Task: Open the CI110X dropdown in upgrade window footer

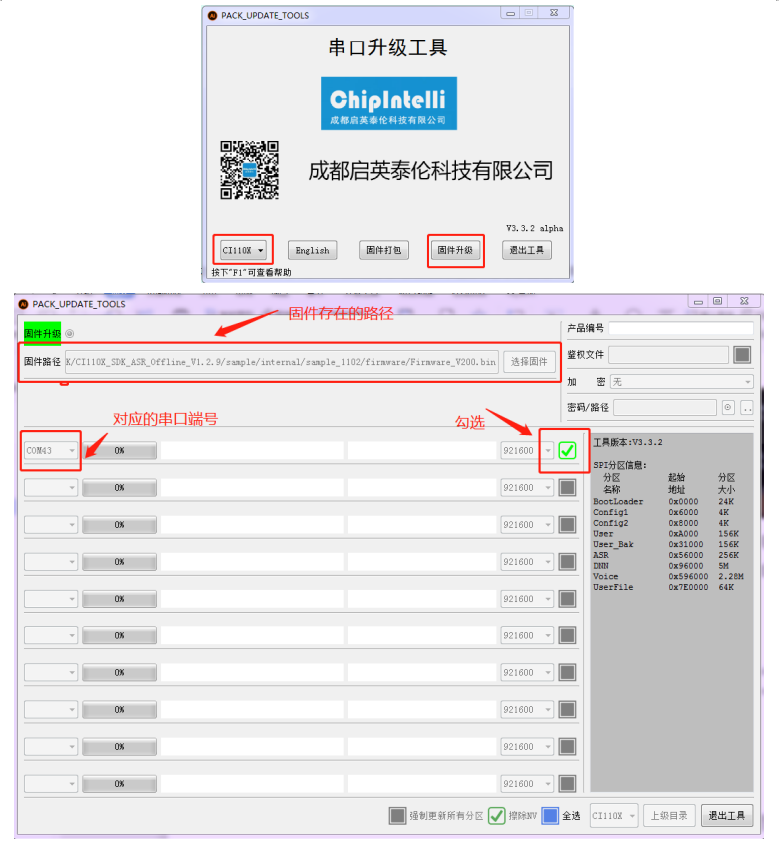Action: 614,816
